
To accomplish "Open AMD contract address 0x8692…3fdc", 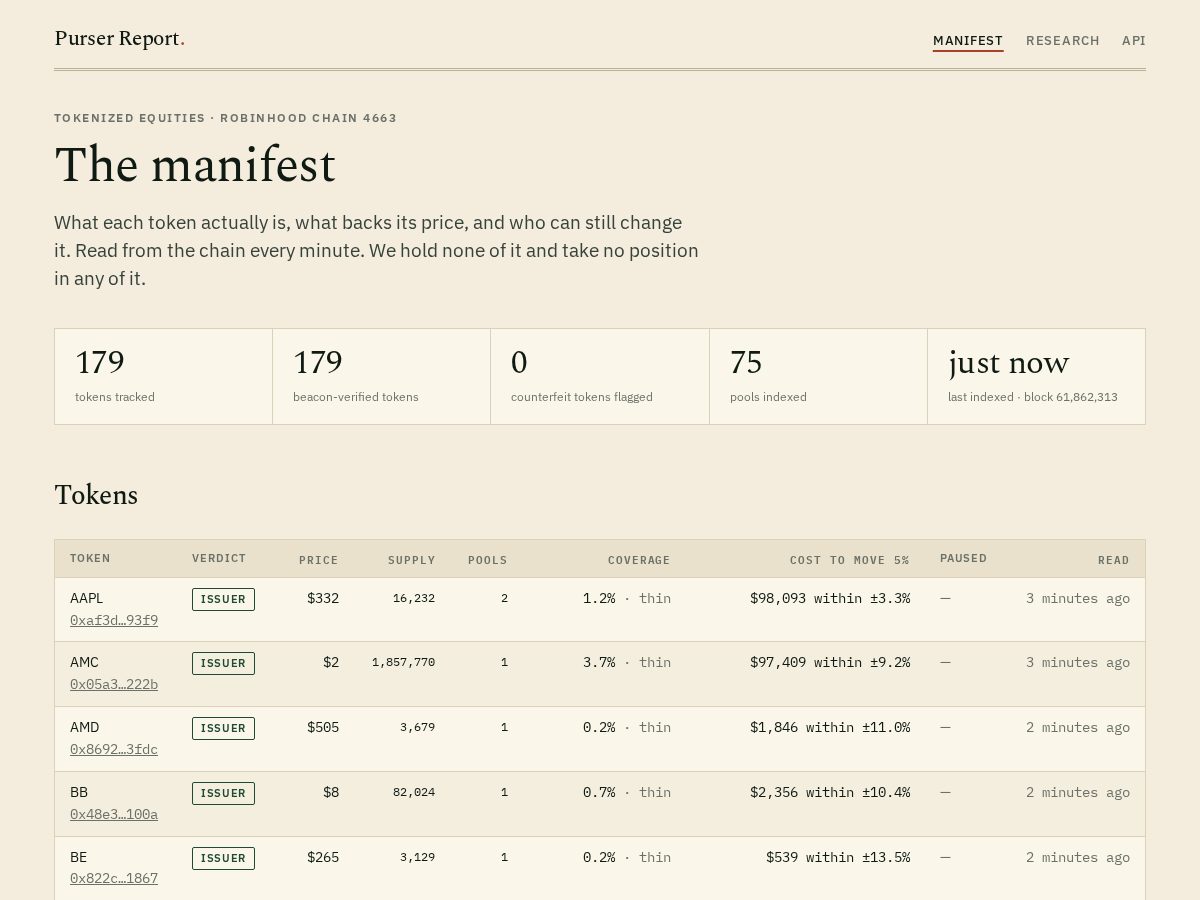I will pos(114,749).
